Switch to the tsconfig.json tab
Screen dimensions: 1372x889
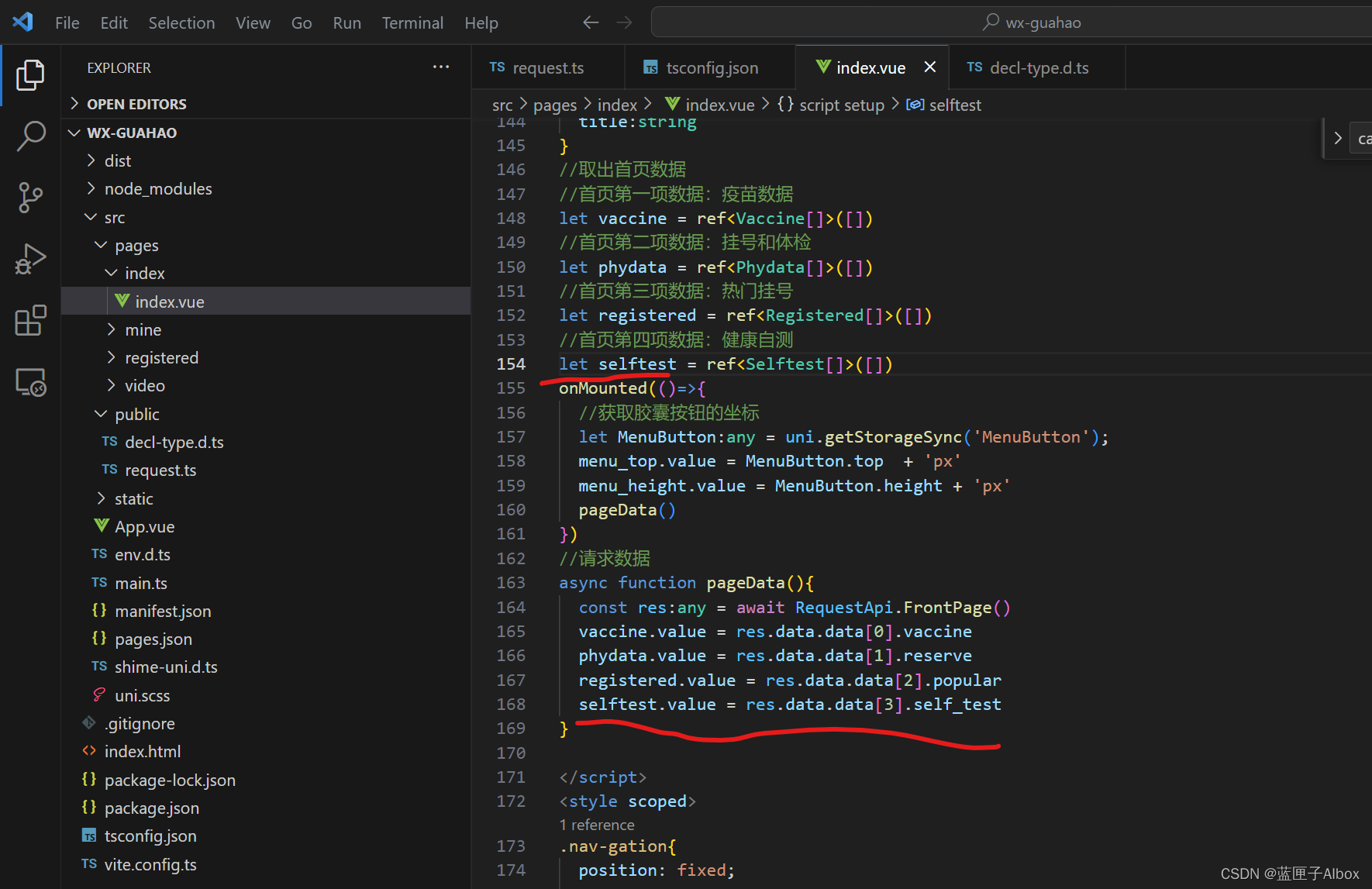[x=709, y=67]
